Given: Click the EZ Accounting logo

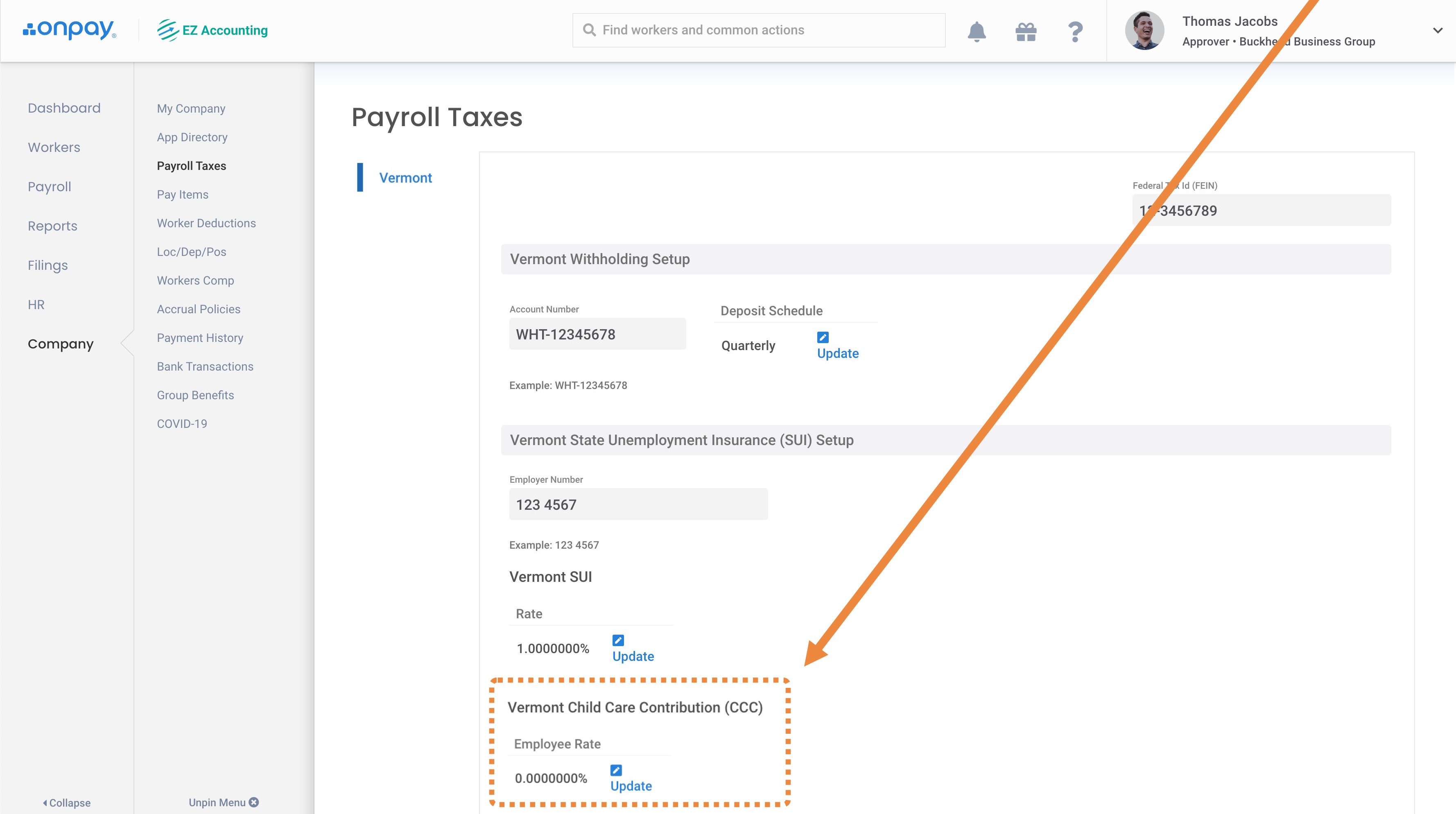Looking at the screenshot, I should (x=213, y=30).
